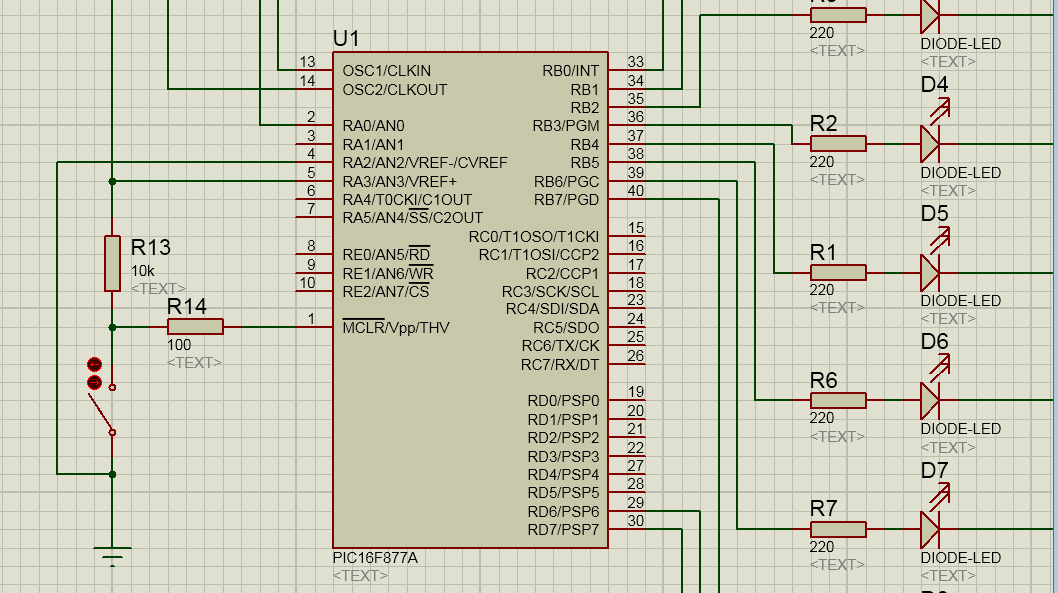Select the R7 resistor body
This screenshot has height=593, width=1058.
(x=838, y=529)
